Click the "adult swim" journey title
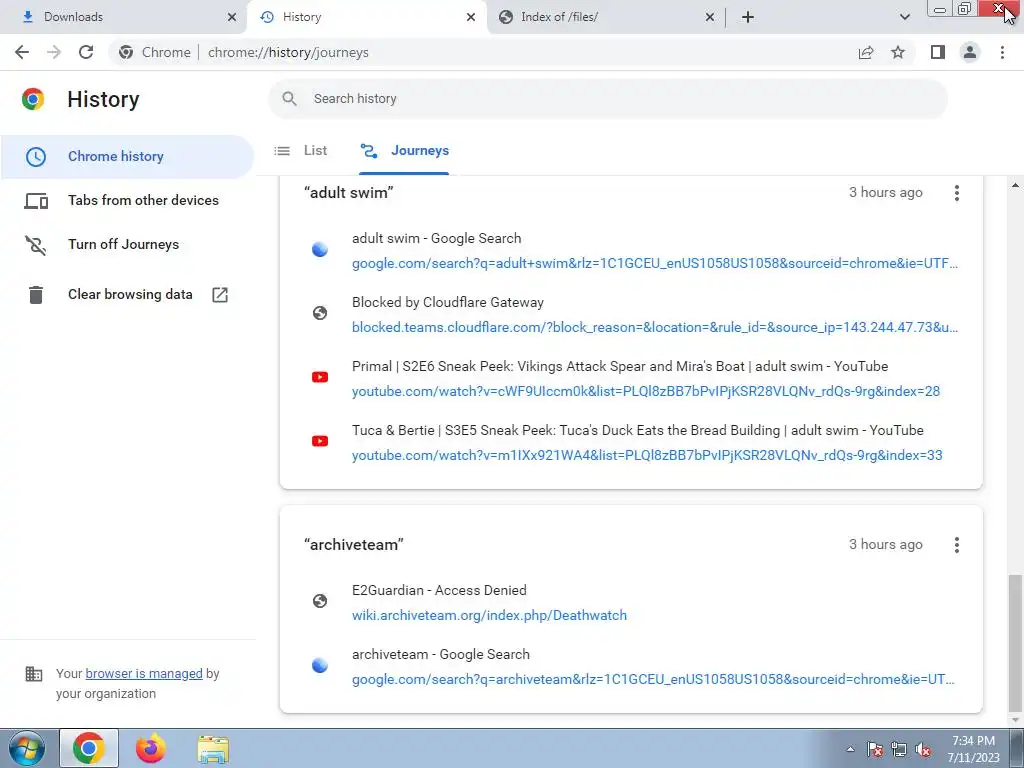1024x768 pixels. tap(349, 193)
